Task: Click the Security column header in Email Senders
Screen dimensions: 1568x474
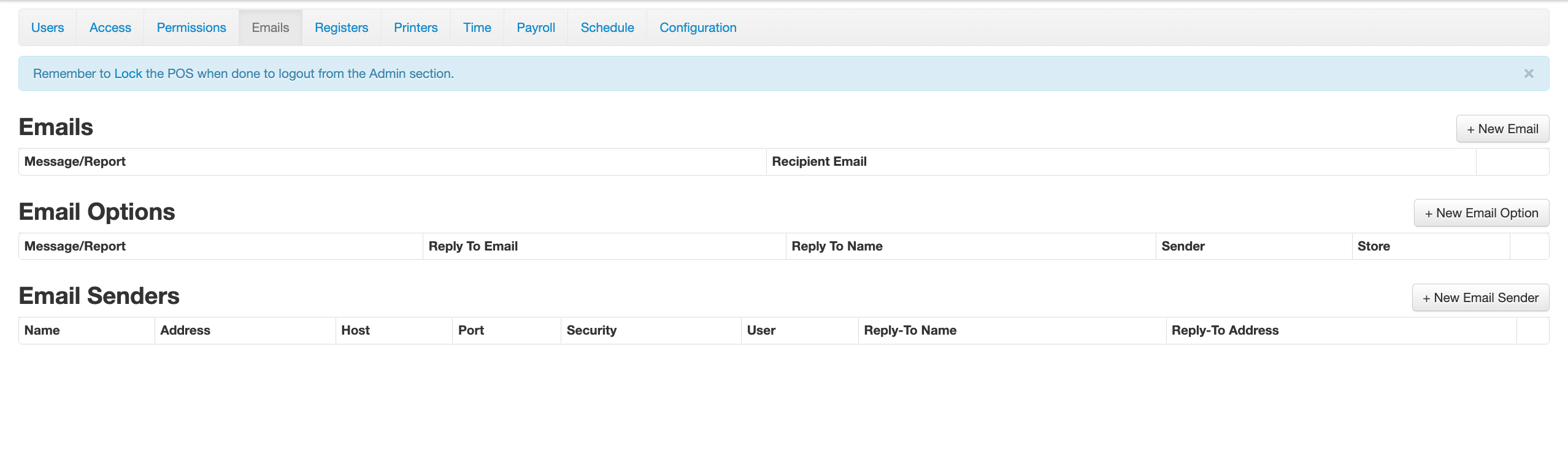Action: click(x=591, y=330)
